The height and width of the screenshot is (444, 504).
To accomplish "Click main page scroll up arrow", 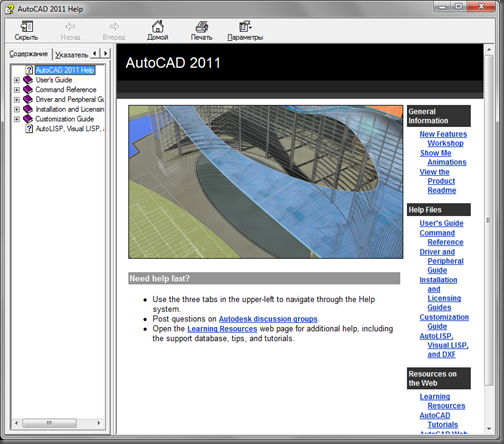I will pyautogui.click(x=489, y=50).
